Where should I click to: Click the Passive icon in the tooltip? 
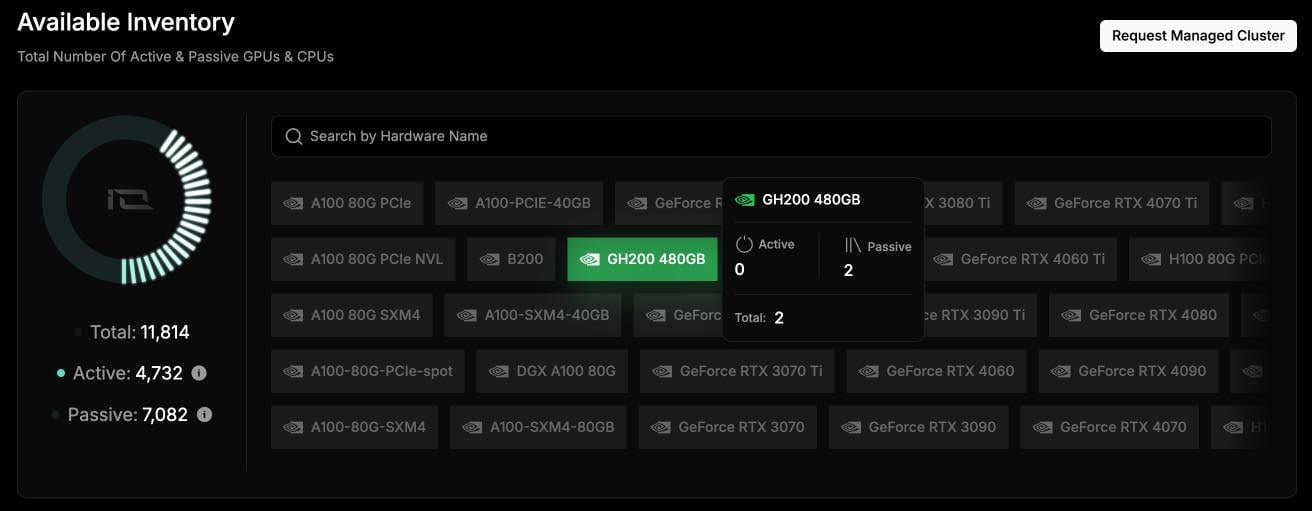point(852,245)
